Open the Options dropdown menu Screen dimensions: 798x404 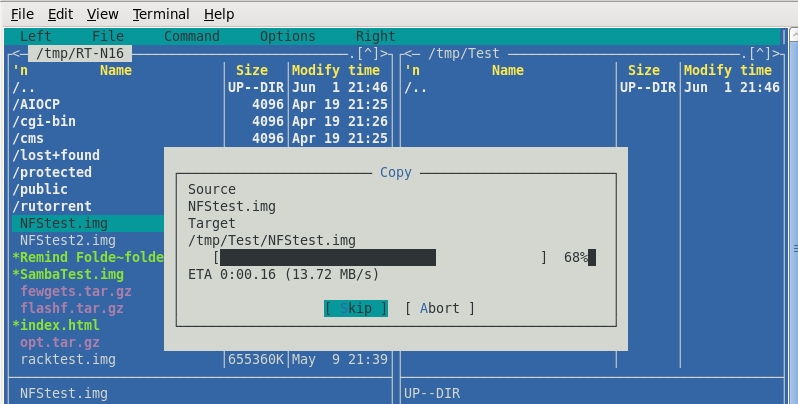tap(287, 36)
